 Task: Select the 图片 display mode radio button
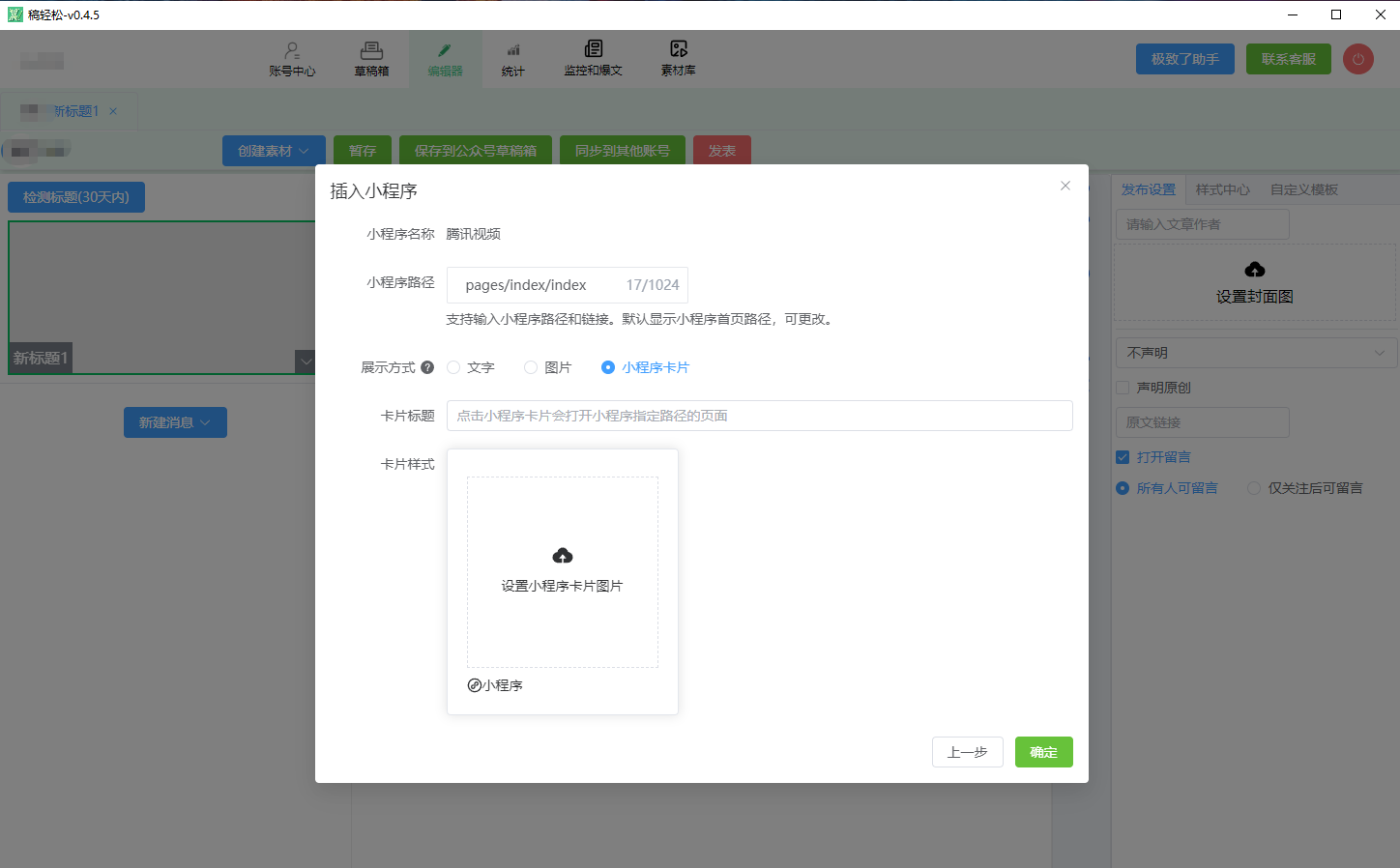point(531,367)
